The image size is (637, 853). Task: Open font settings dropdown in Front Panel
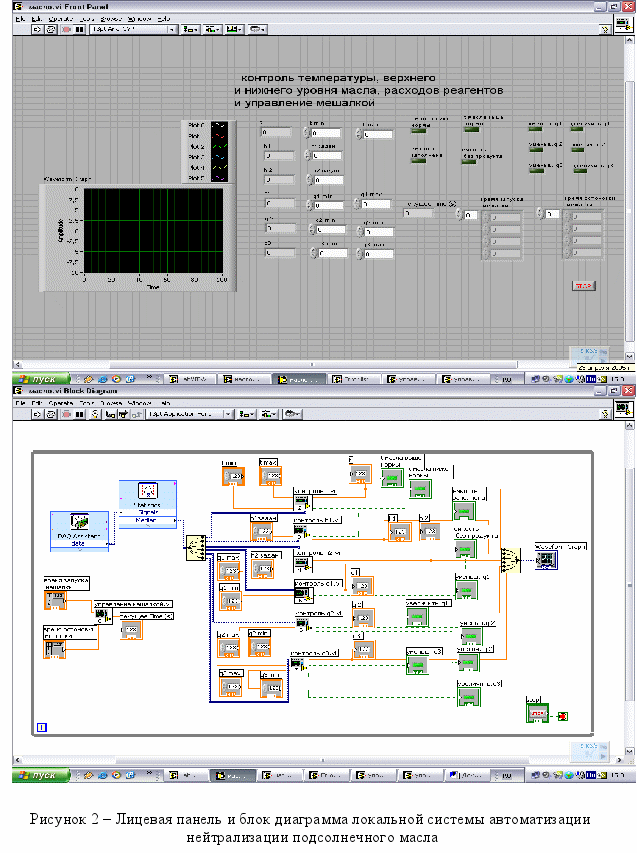(x=133, y=29)
